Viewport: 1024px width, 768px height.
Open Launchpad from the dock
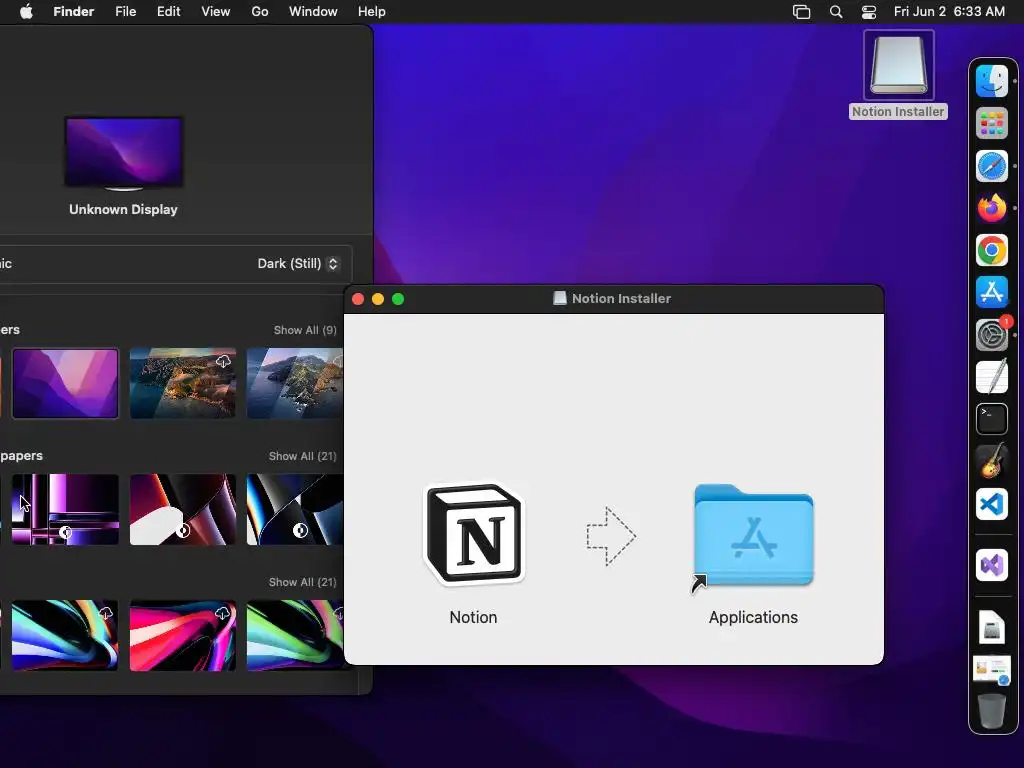tap(991, 123)
